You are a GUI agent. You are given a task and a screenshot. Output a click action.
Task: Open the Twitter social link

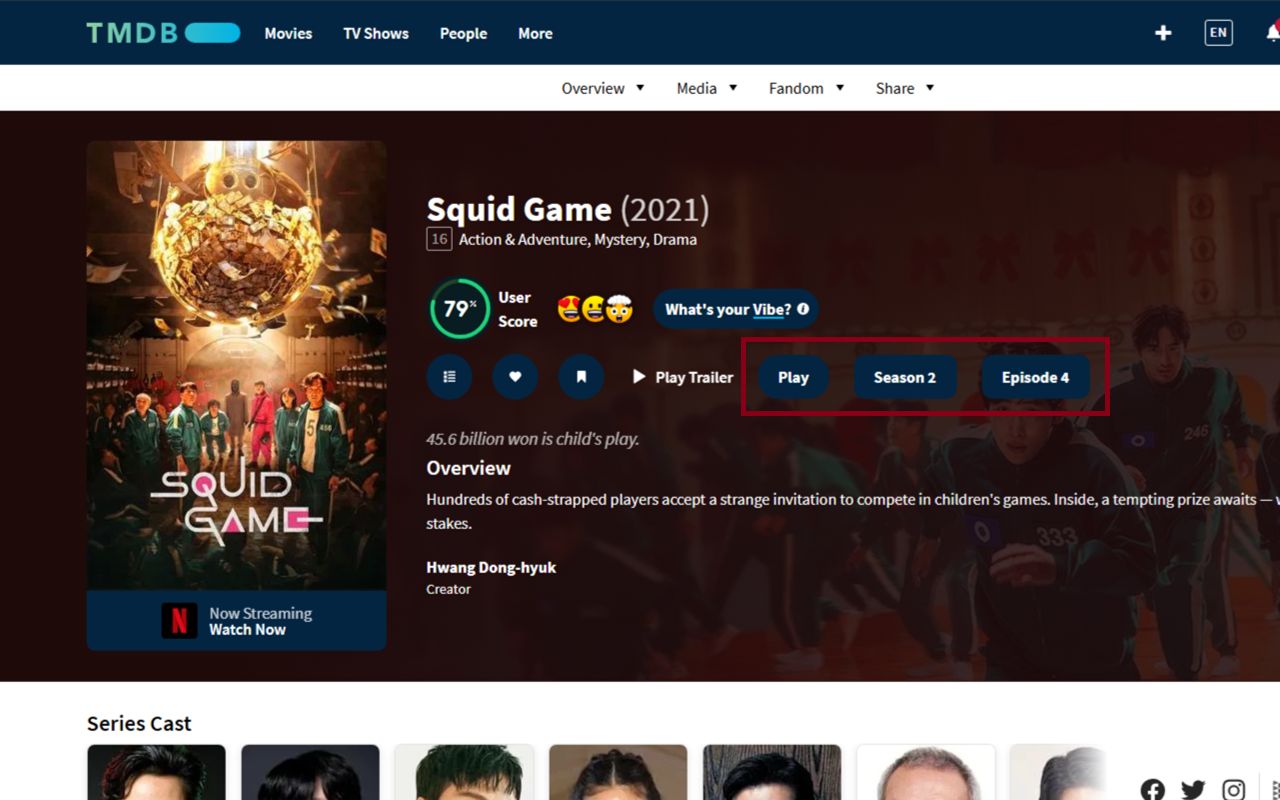1193,790
